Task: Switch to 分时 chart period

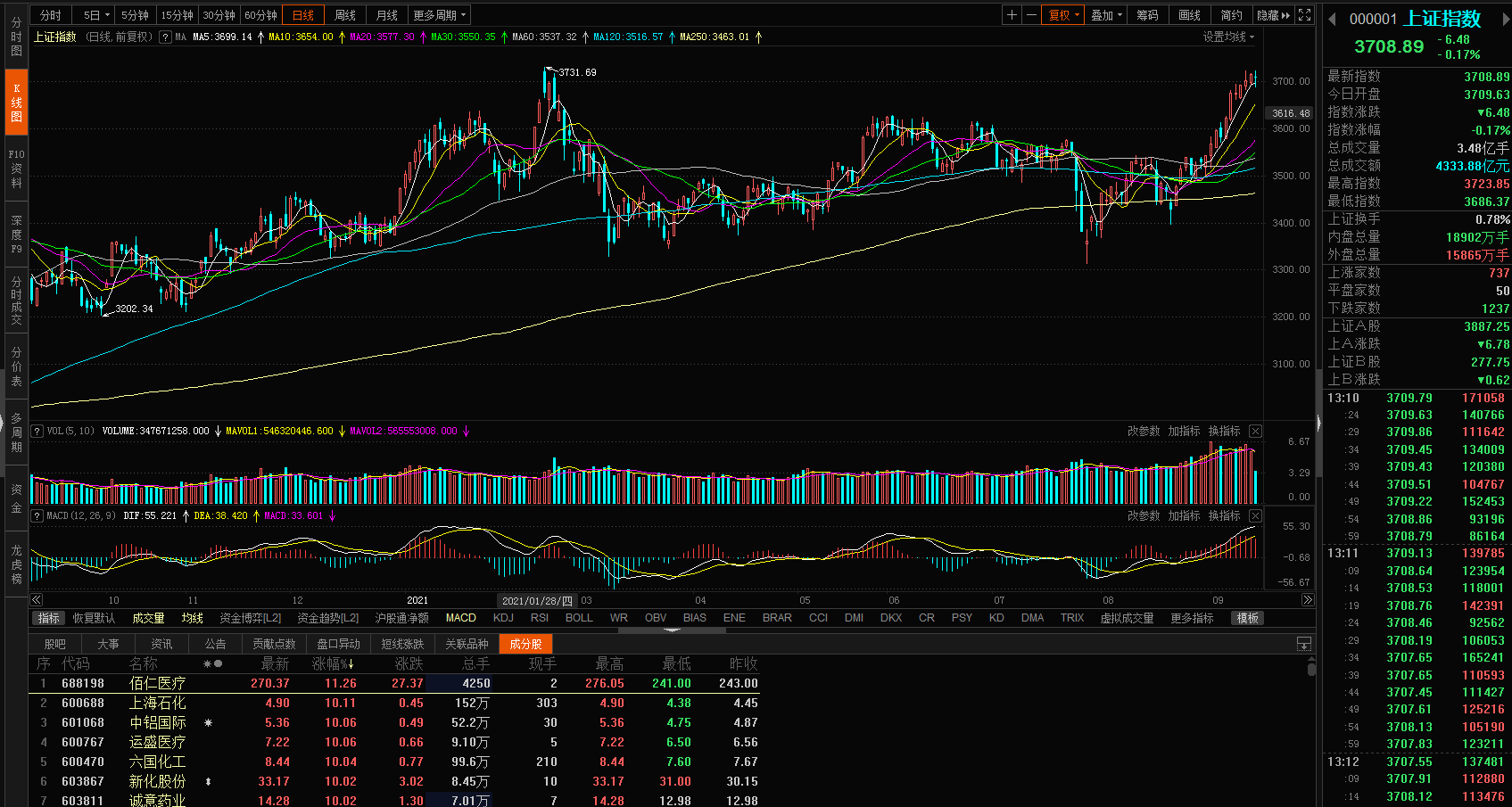Action: [51, 15]
